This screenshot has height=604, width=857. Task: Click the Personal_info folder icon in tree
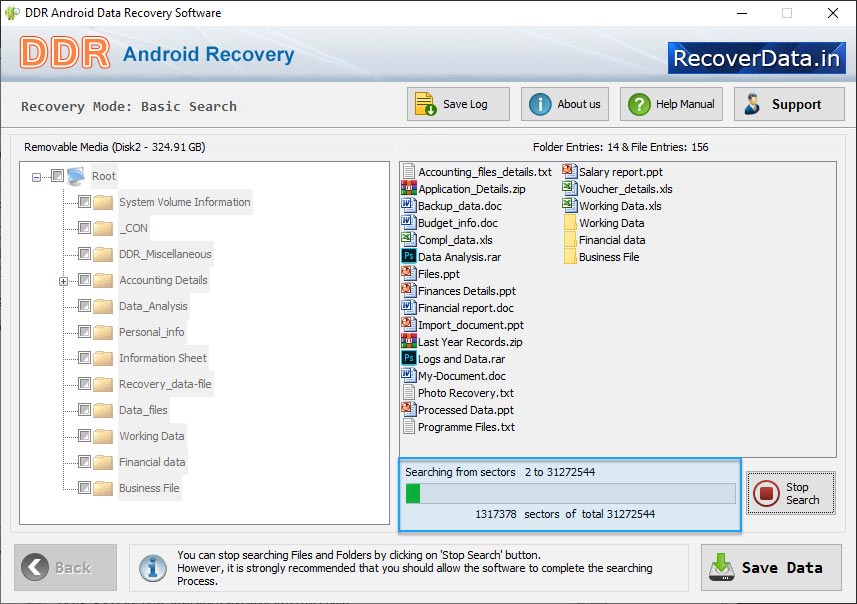coord(103,332)
